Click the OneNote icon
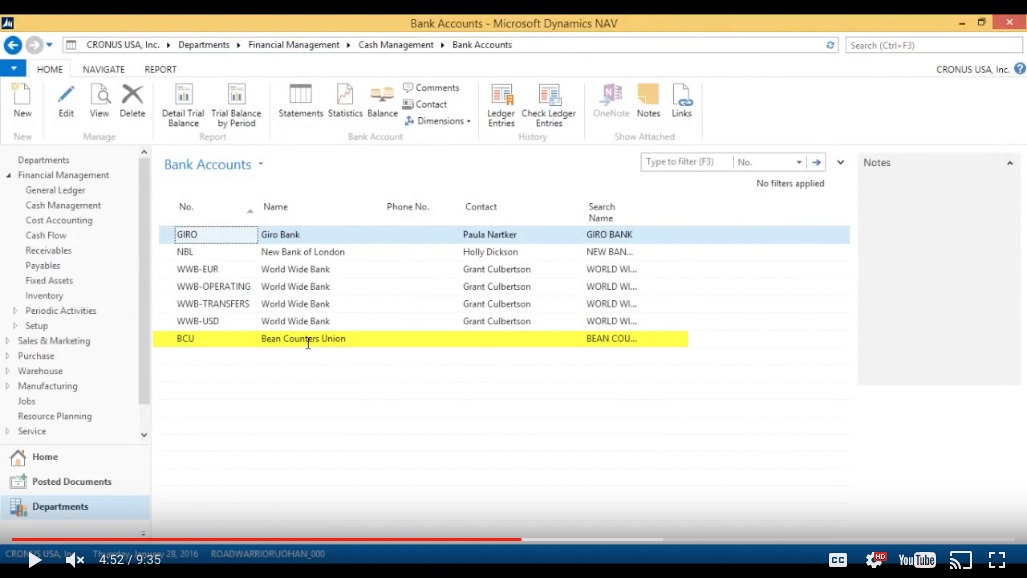Screen dimensions: 1027x578 click(x=611, y=100)
